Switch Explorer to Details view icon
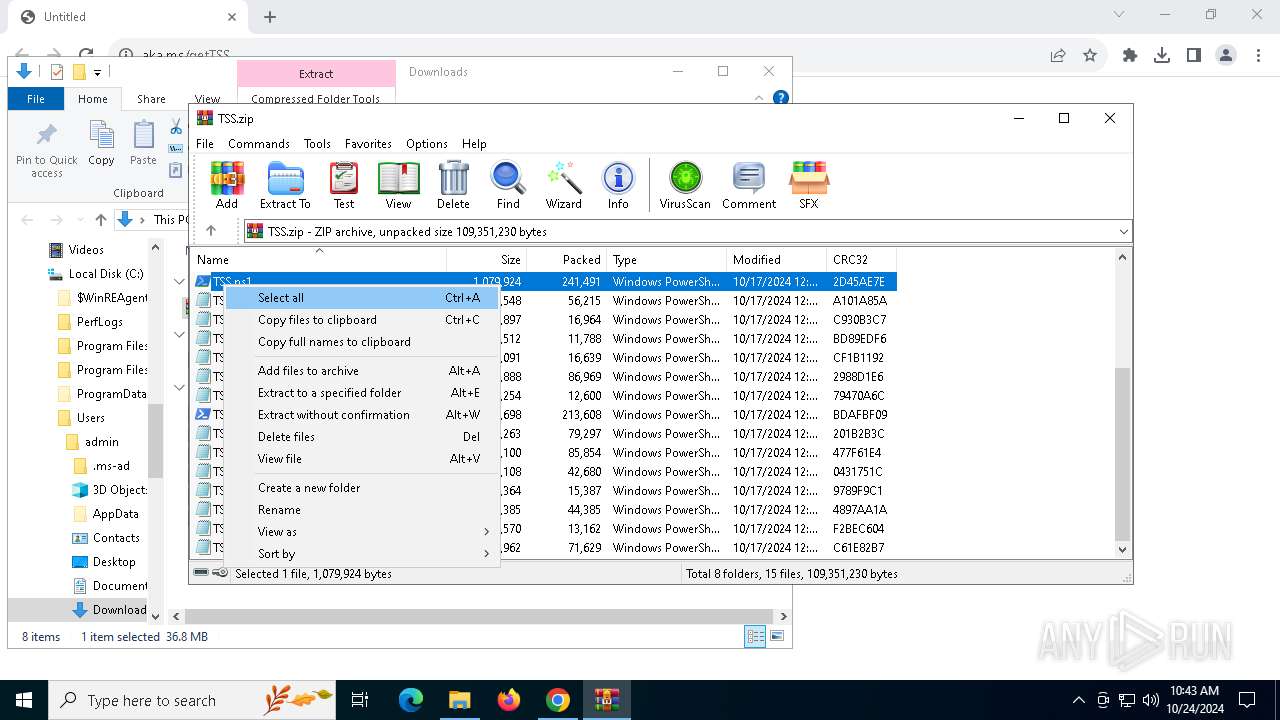The height and width of the screenshot is (720, 1280). [755, 636]
